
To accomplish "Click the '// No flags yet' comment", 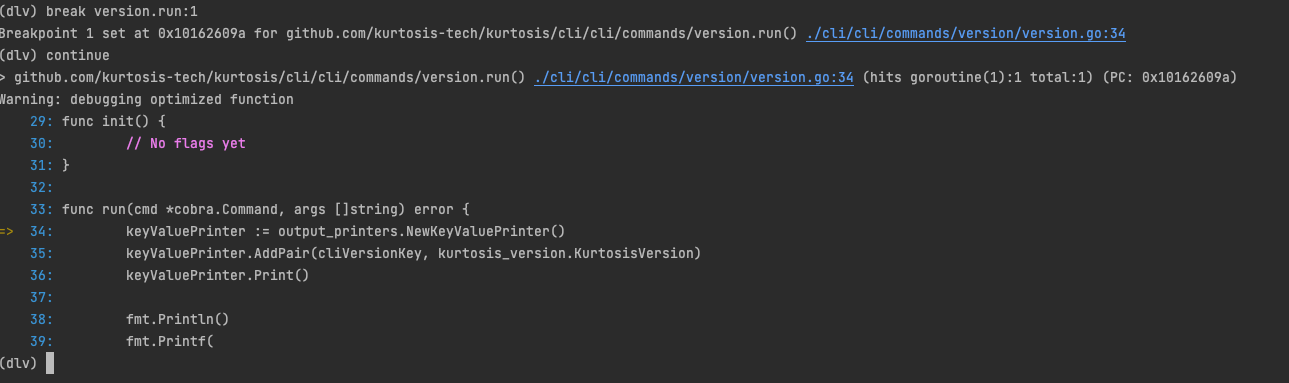I will tap(185, 143).
